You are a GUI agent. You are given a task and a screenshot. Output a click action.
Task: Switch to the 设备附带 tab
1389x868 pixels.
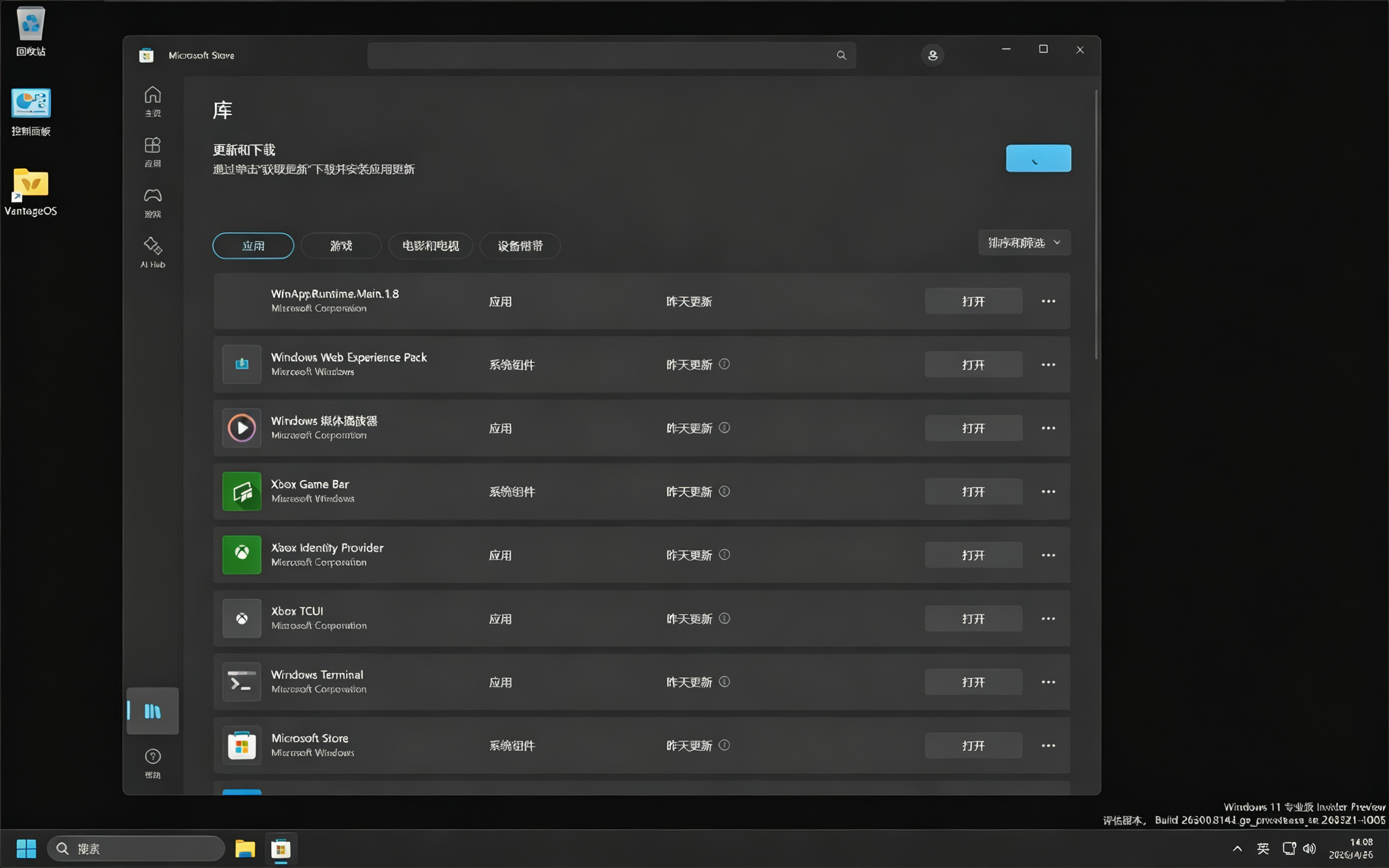click(520, 246)
